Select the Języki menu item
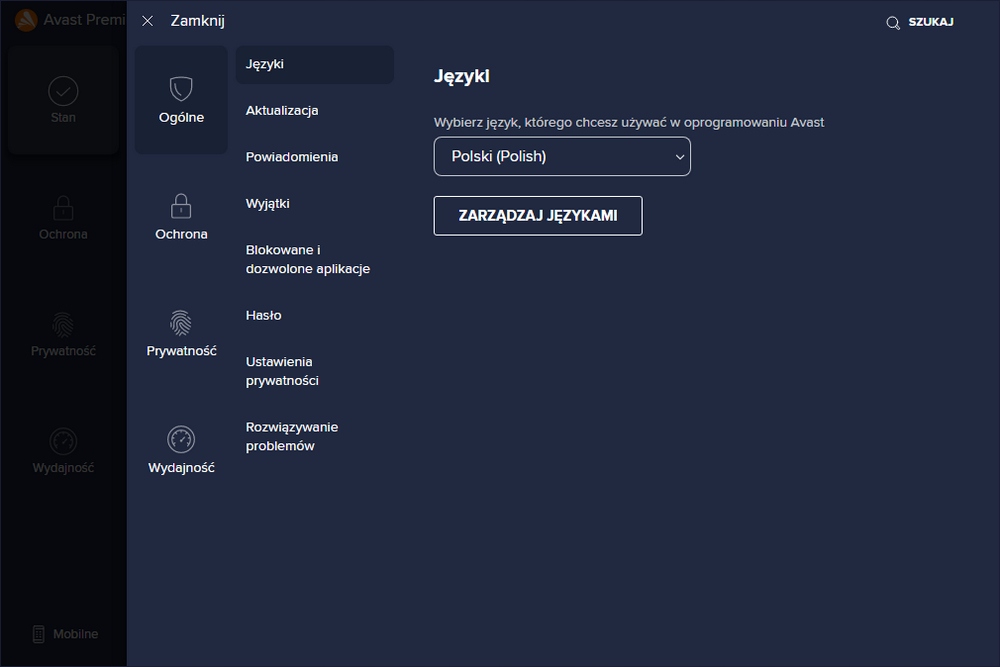 265,64
